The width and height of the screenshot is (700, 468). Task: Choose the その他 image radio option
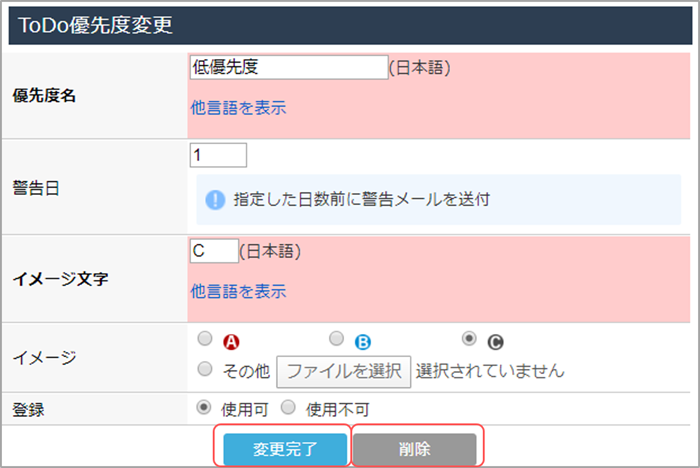tap(205, 369)
